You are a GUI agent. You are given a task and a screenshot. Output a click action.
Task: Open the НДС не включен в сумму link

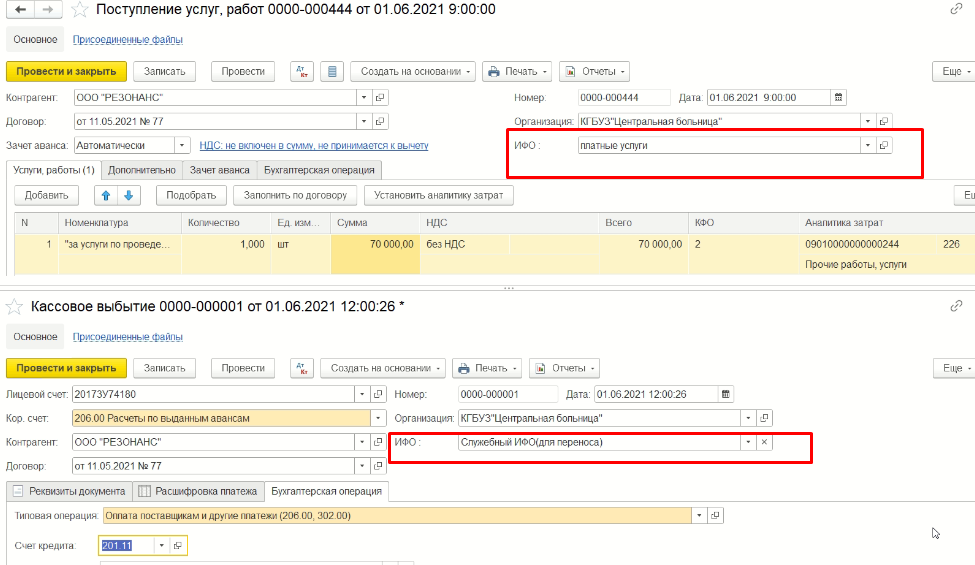(314, 145)
